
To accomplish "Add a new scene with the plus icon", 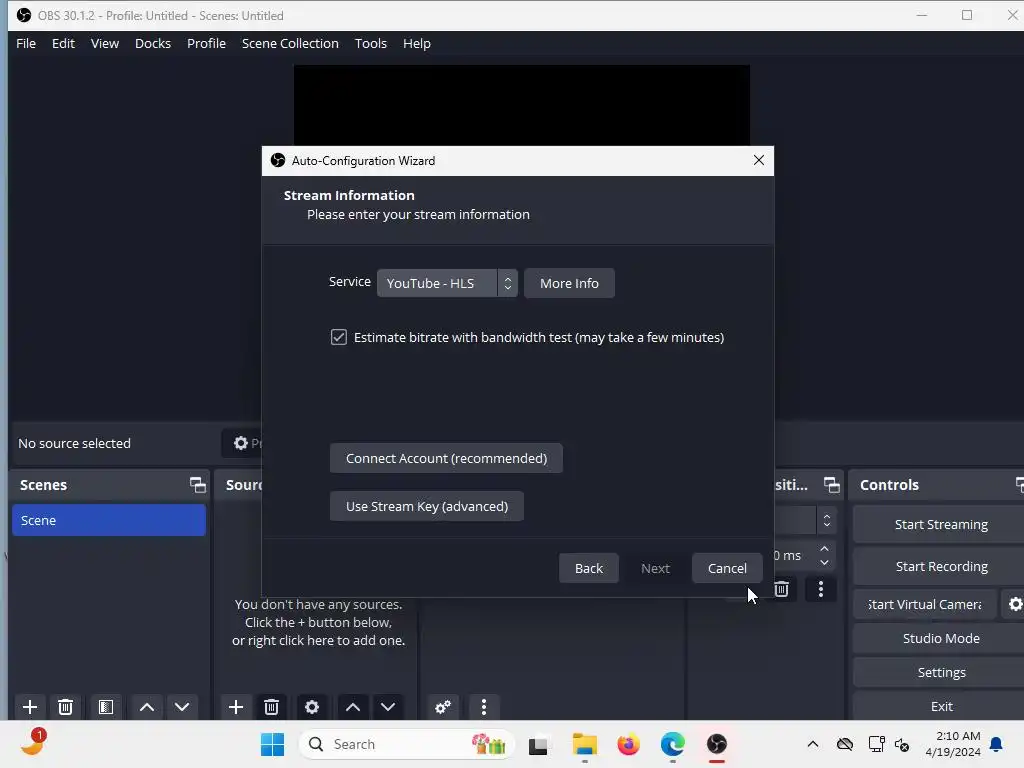I will [x=29, y=707].
